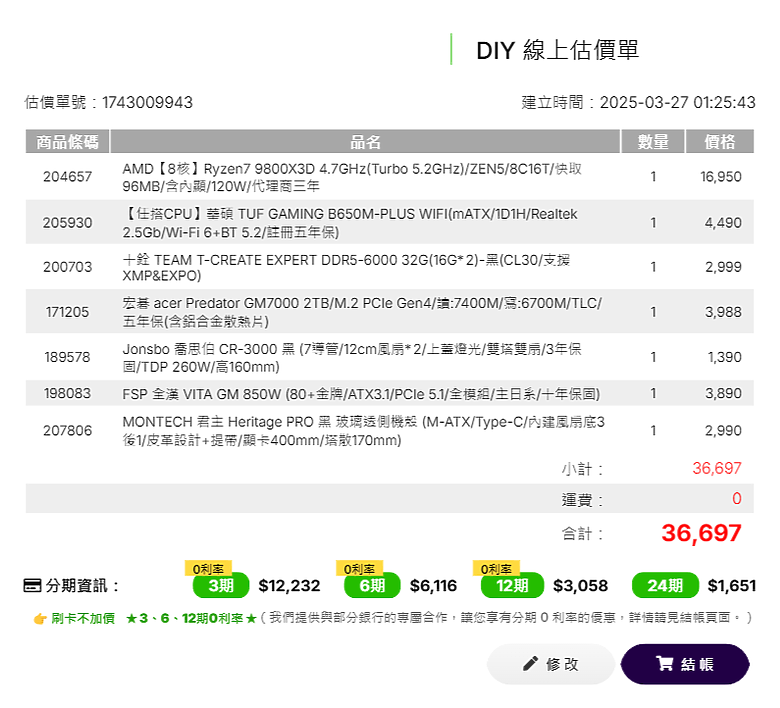Click product code 207806
The image size is (780, 708).
[x=68, y=430]
